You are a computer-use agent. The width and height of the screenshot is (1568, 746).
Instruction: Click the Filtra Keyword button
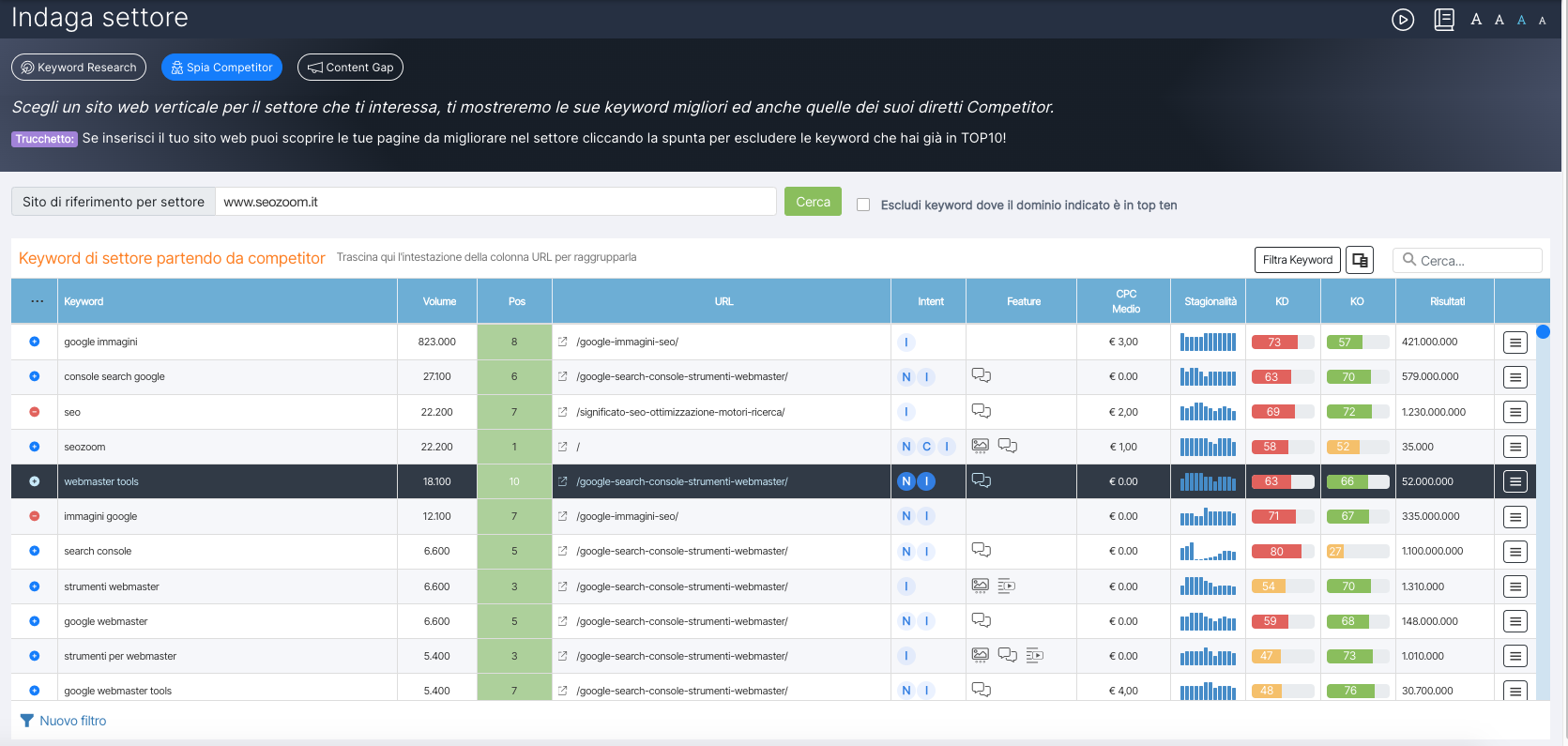(x=1297, y=260)
